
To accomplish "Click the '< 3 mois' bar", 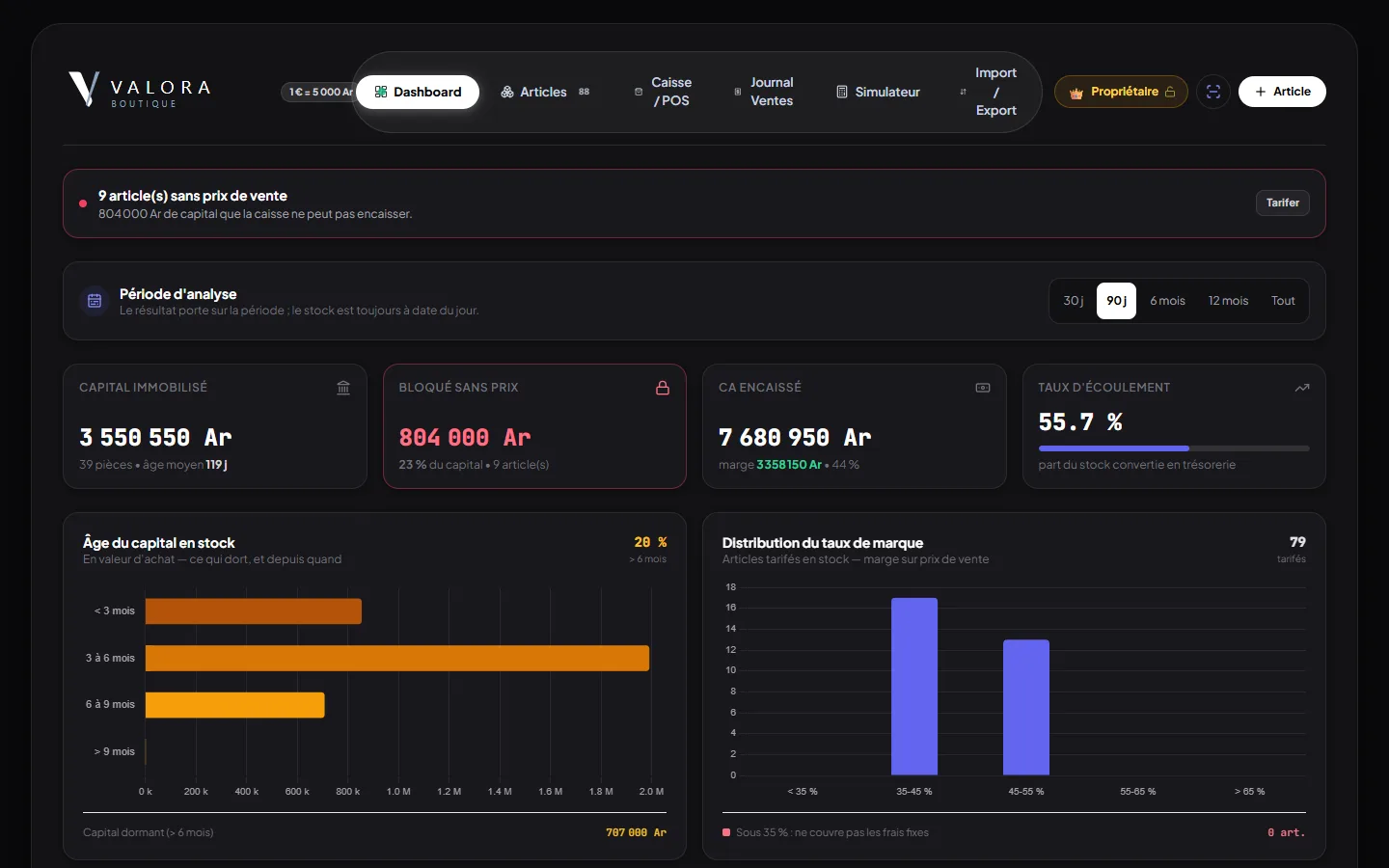I will point(254,611).
